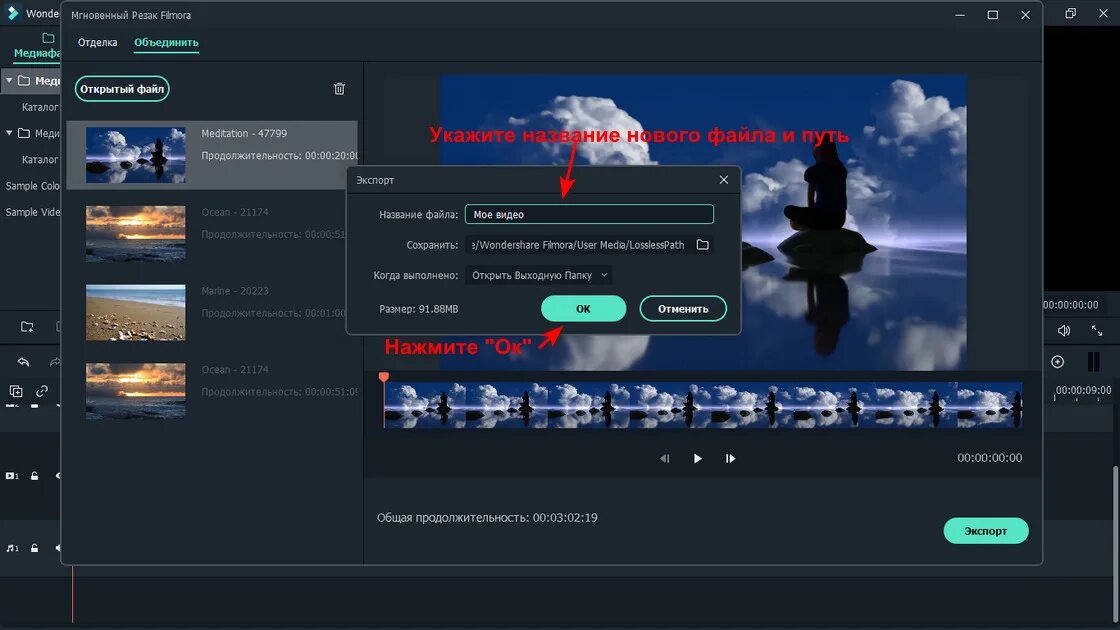Select the Объединить tab

click(x=166, y=42)
